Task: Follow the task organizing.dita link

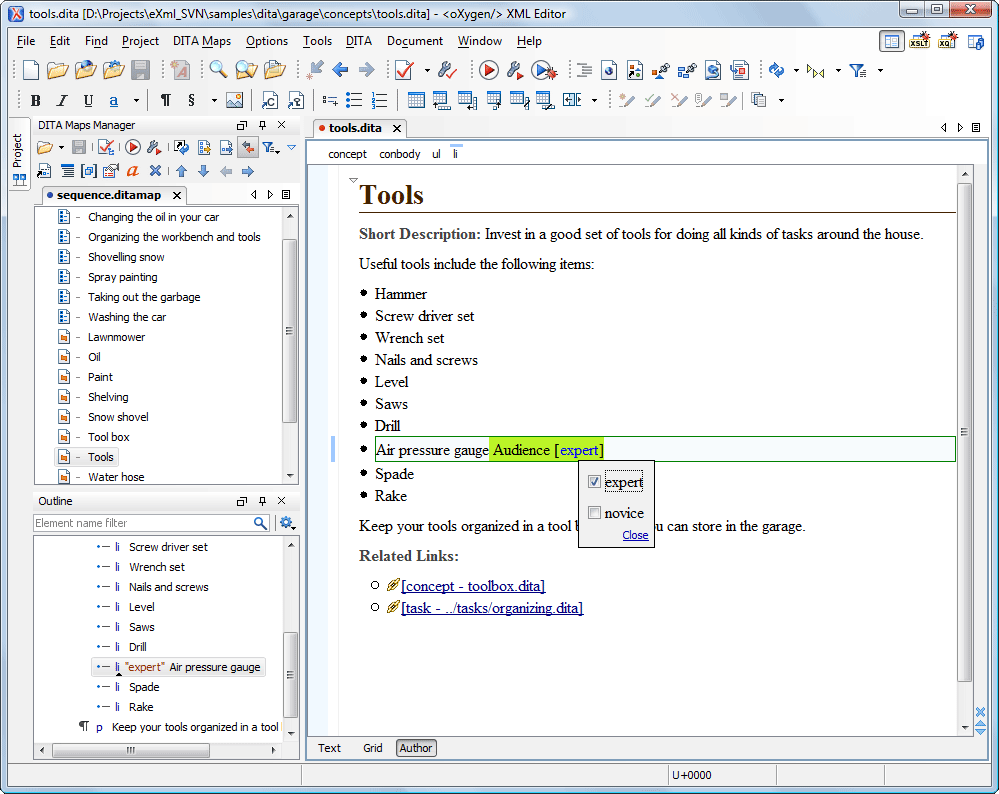Action: (x=492, y=609)
